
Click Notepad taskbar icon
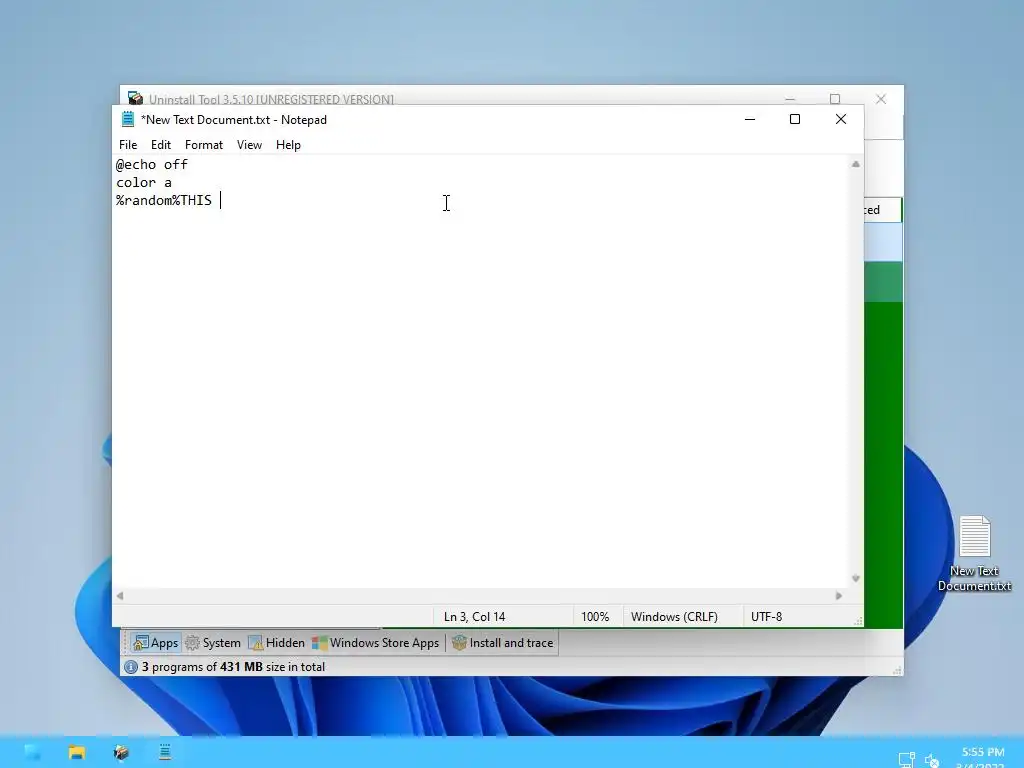coord(165,752)
